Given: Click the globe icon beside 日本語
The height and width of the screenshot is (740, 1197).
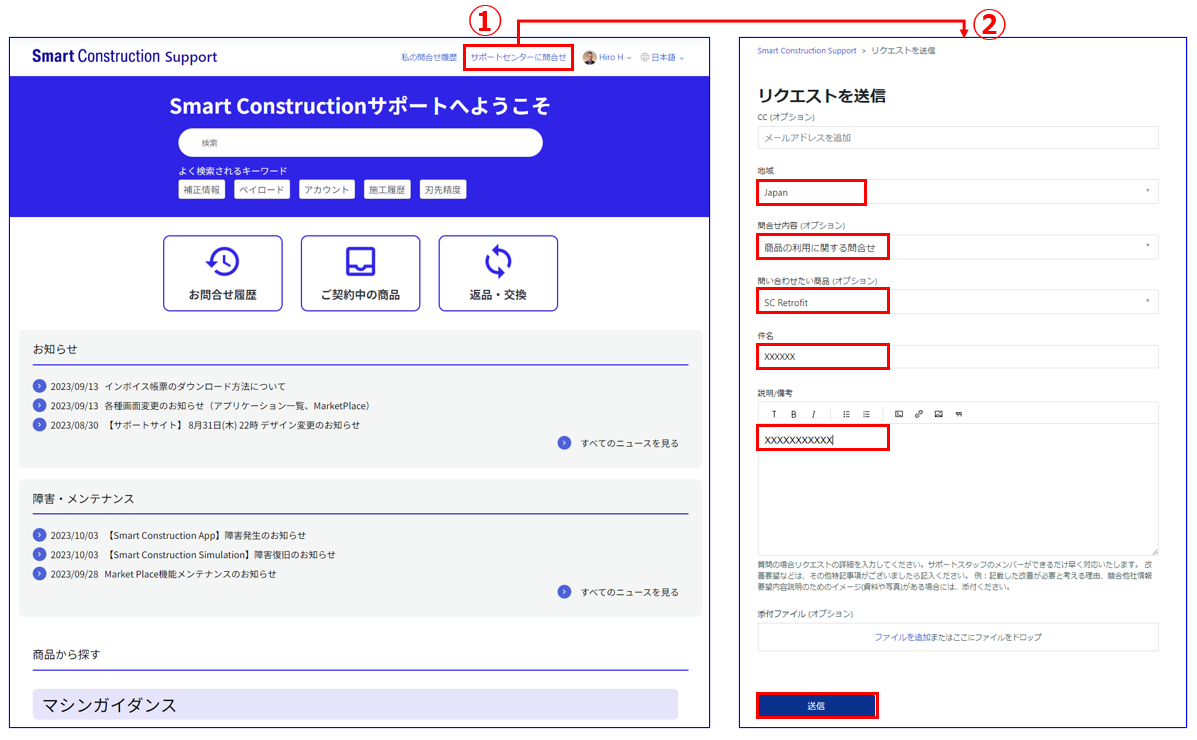Looking at the screenshot, I should (x=644, y=57).
